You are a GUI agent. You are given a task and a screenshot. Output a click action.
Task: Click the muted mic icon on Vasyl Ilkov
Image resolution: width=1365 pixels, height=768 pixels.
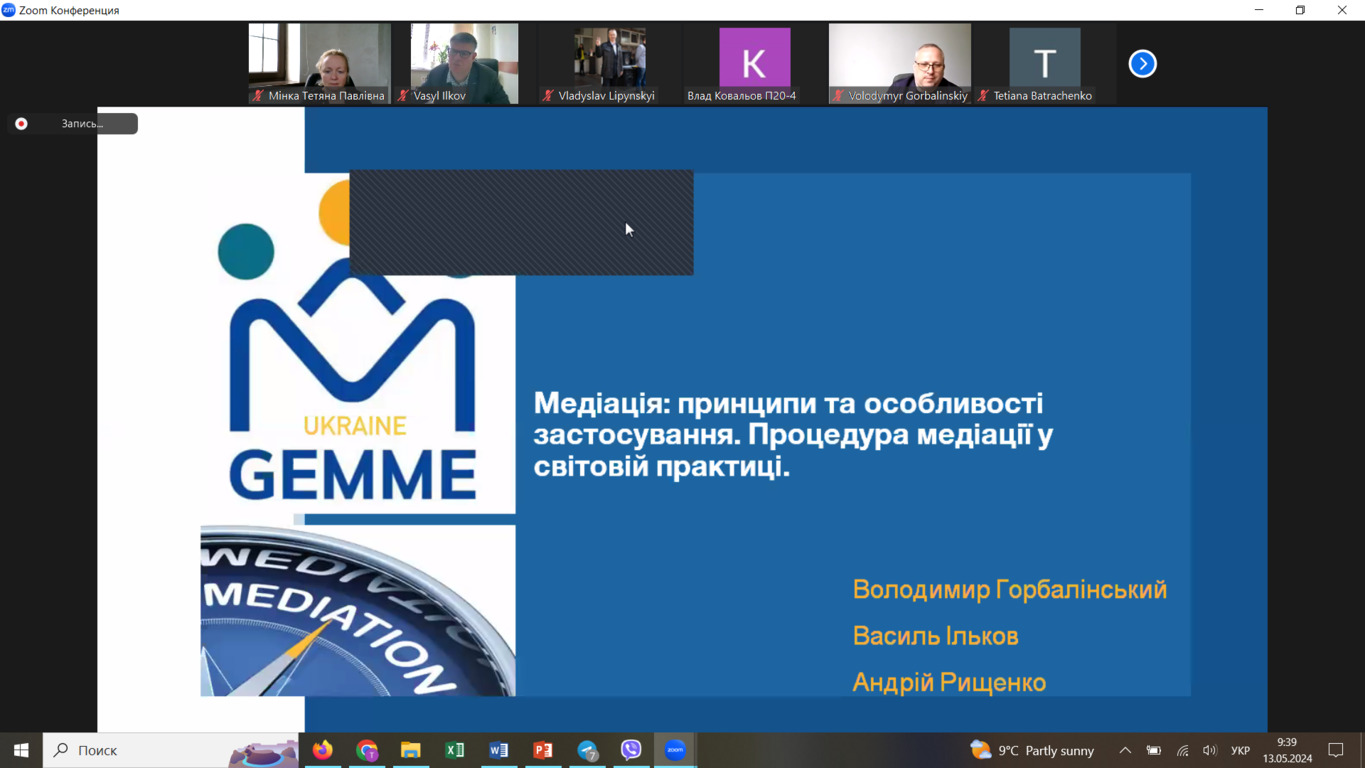(403, 96)
